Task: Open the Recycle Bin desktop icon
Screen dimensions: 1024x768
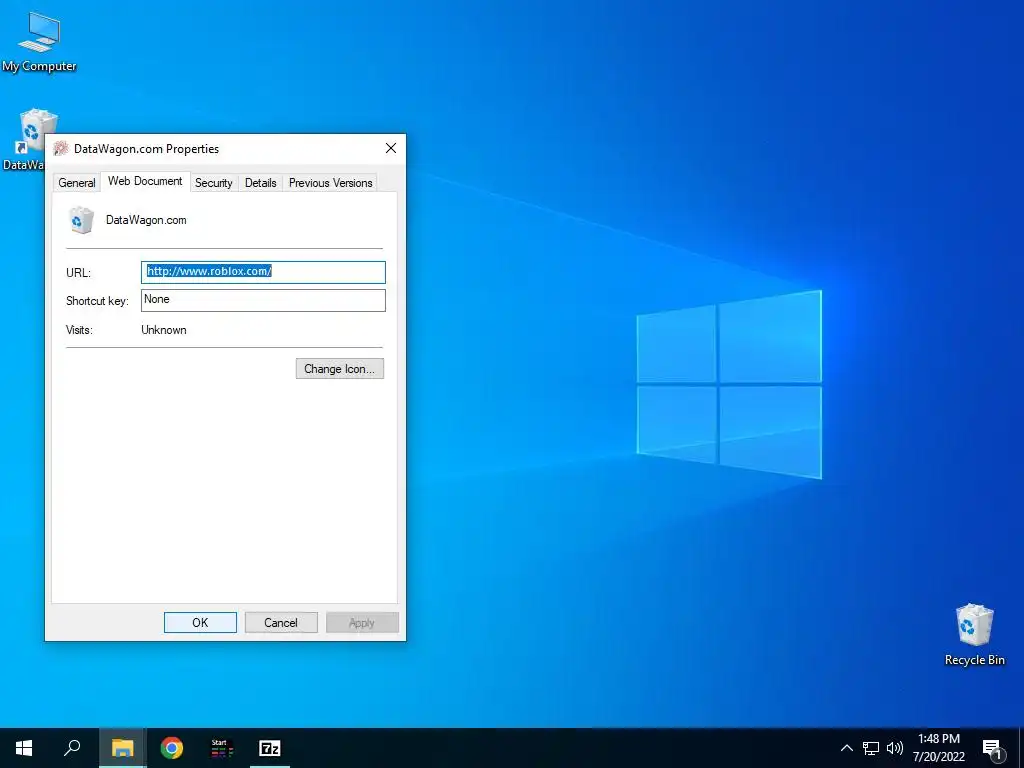Action: (x=974, y=634)
